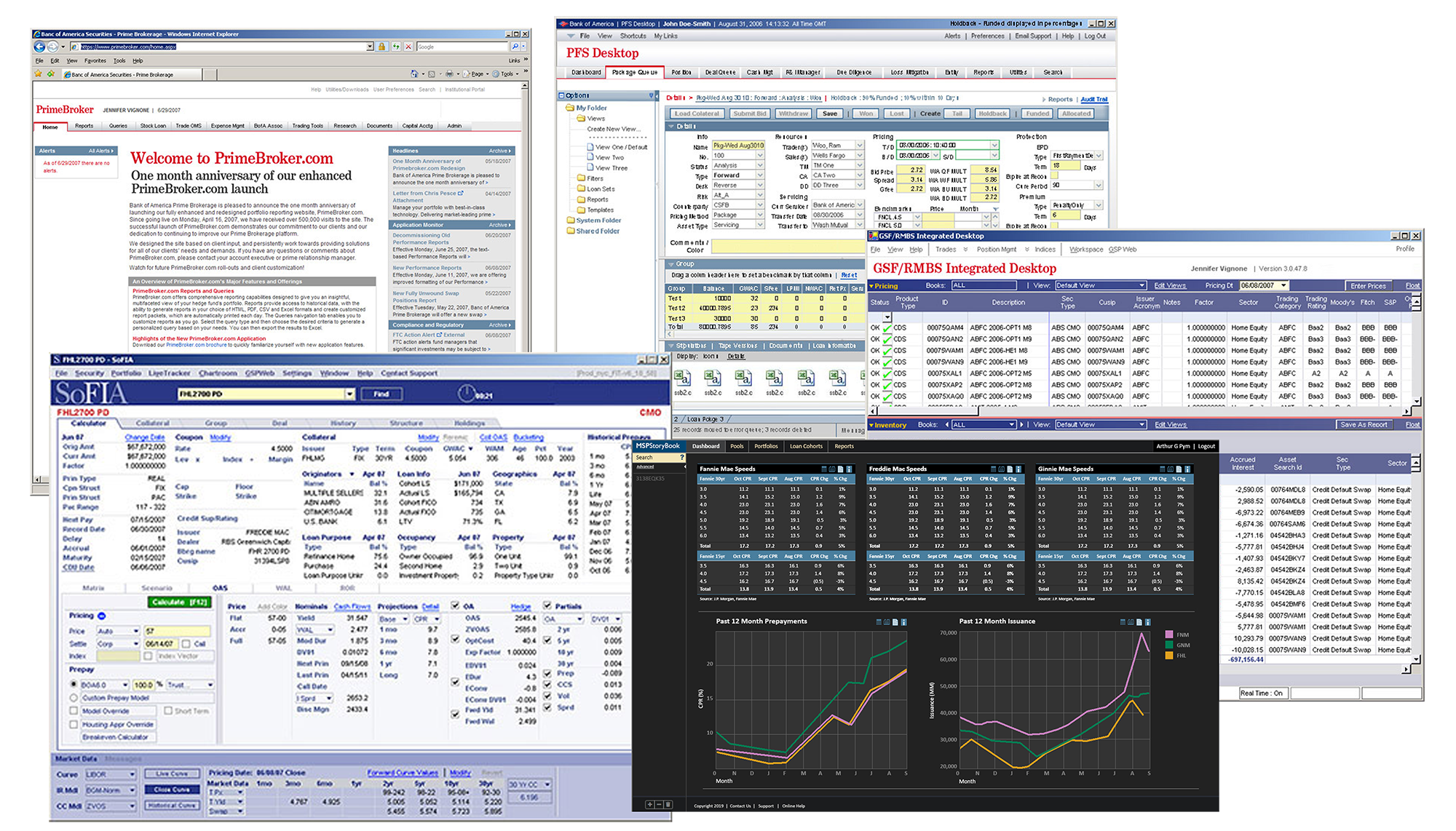Screen dimensions: 1456x831
Task: Uncheck the Partials checkbox in SoFIA
Action: pyautogui.click(x=547, y=605)
